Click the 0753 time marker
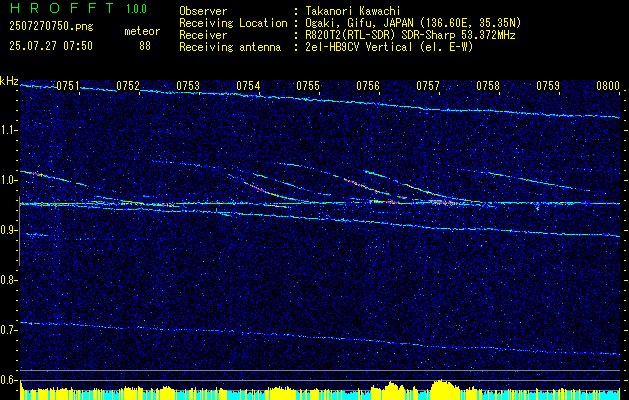 coord(188,86)
